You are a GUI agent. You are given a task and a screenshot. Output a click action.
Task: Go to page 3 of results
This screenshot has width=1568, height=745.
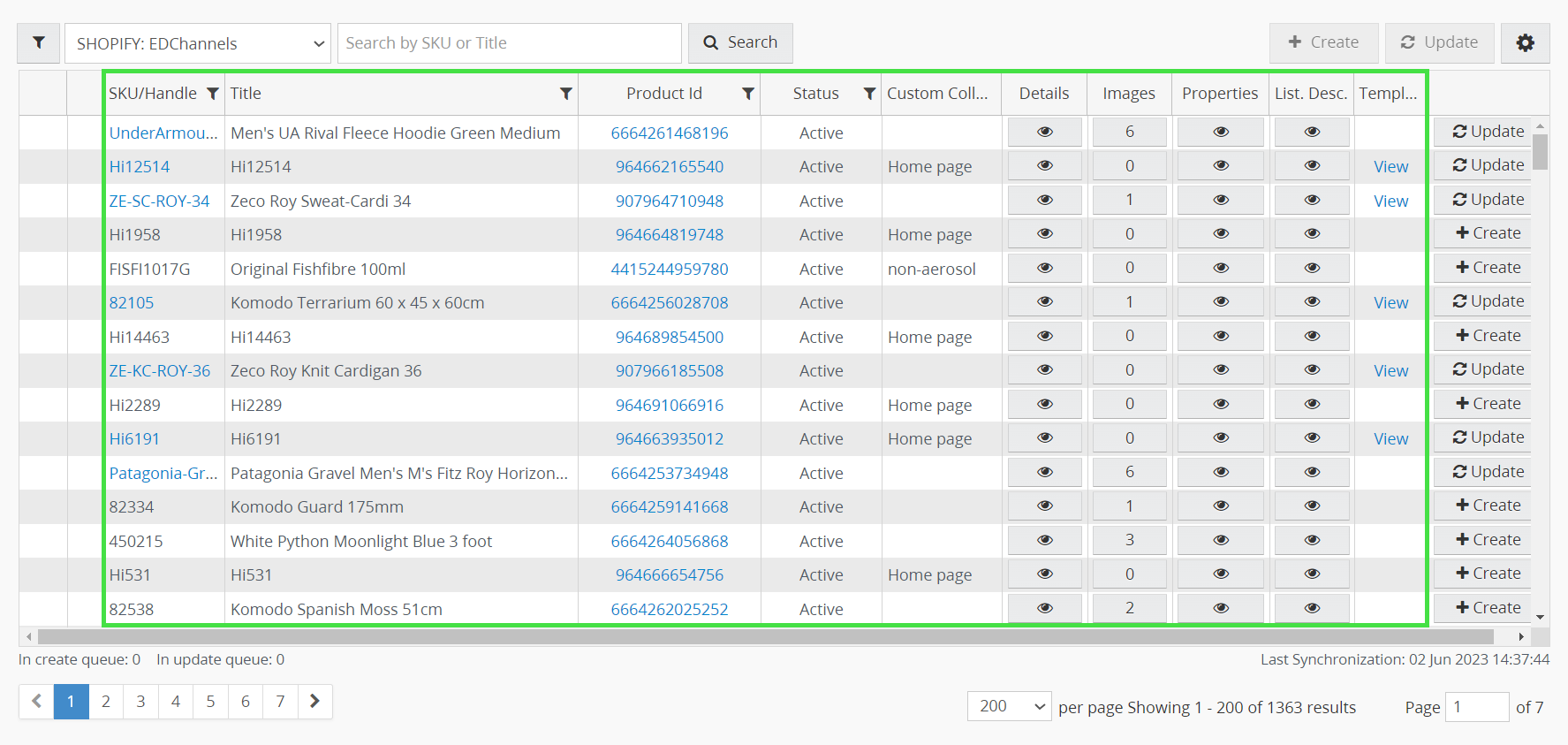[140, 702]
